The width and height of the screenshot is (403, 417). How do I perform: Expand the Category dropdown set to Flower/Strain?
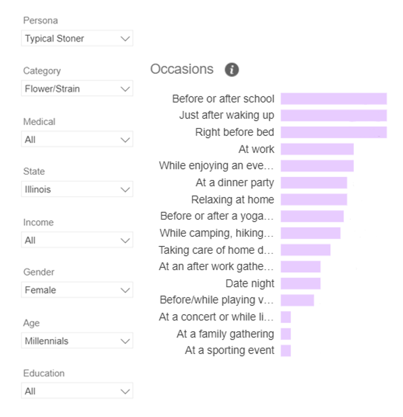[x=77, y=89]
